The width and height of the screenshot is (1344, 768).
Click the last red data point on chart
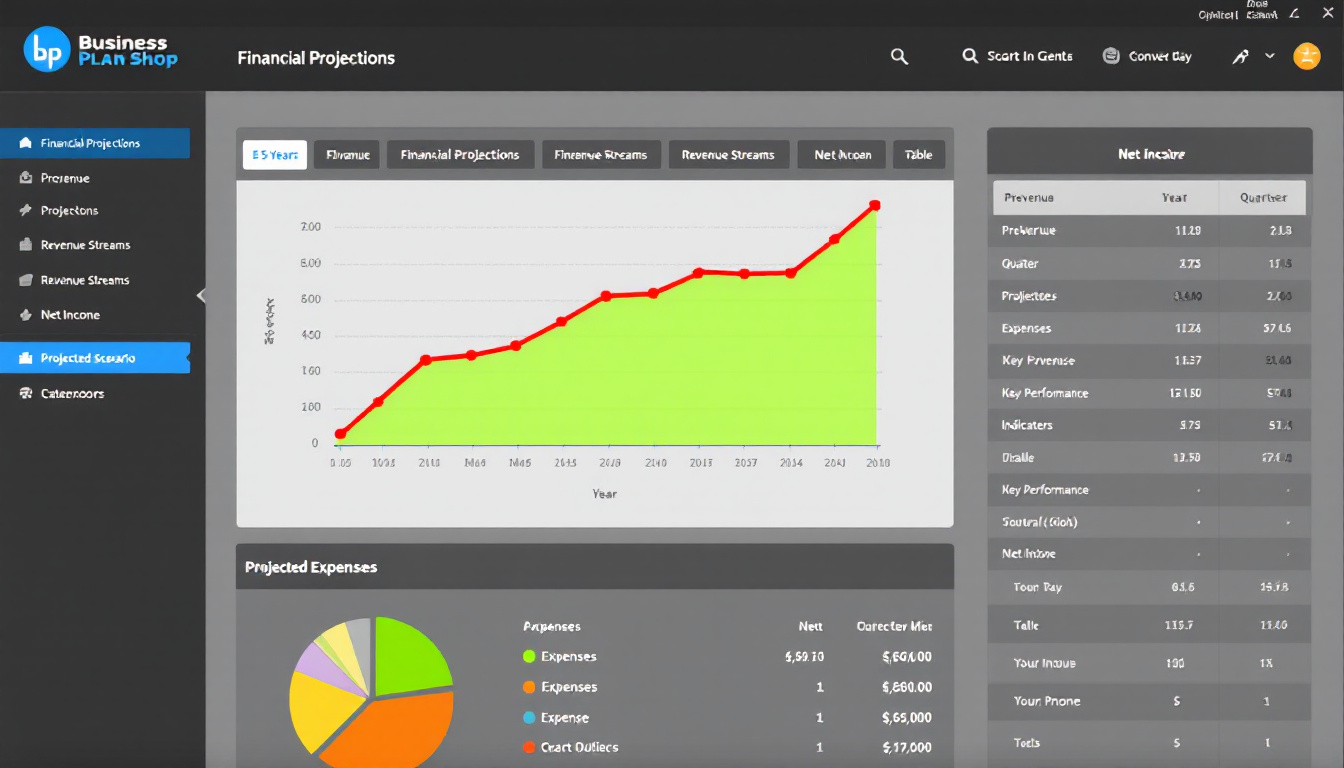coord(875,205)
